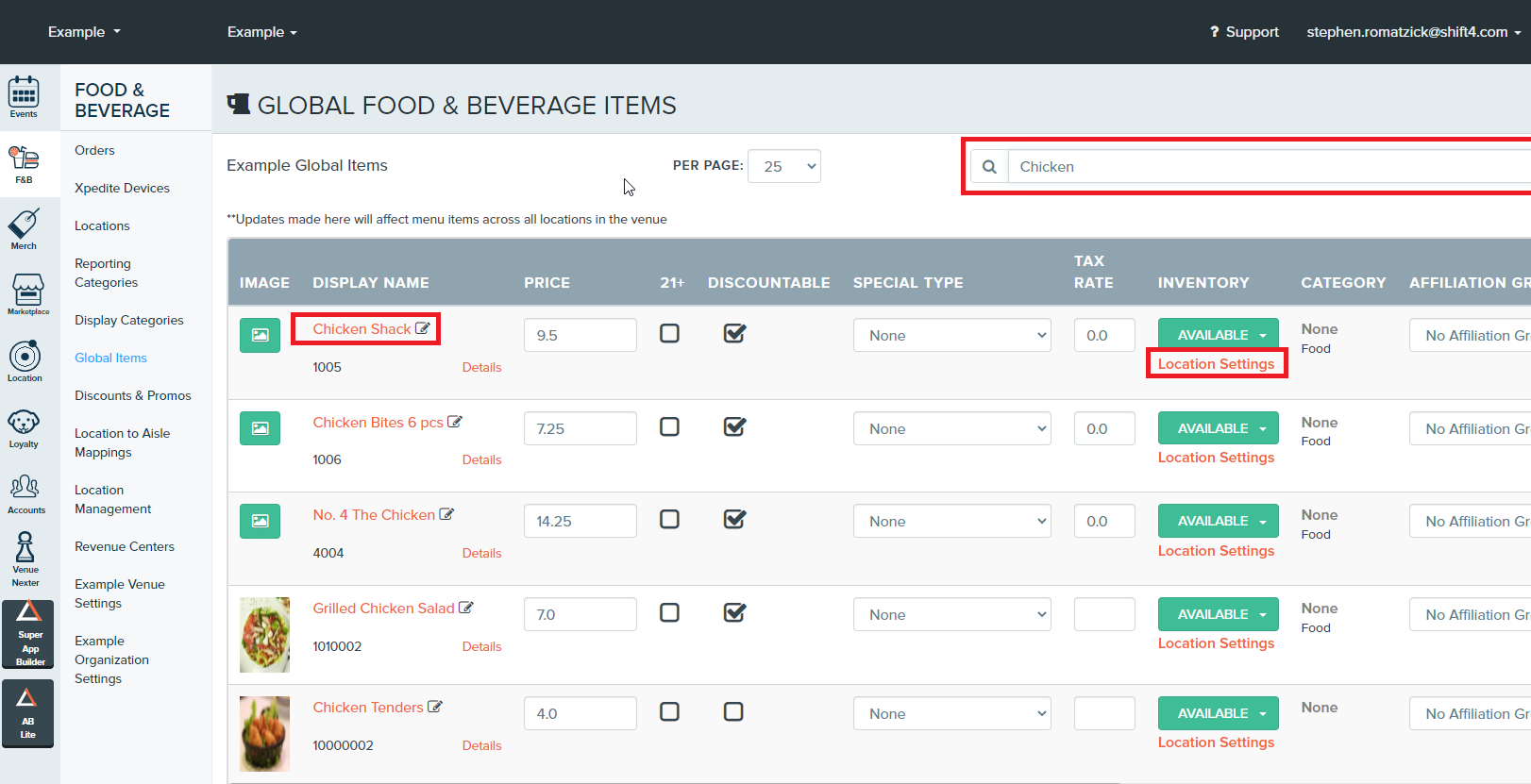This screenshot has width=1531, height=784.
Task: Click the Support link
Action: click(1244, 32)
